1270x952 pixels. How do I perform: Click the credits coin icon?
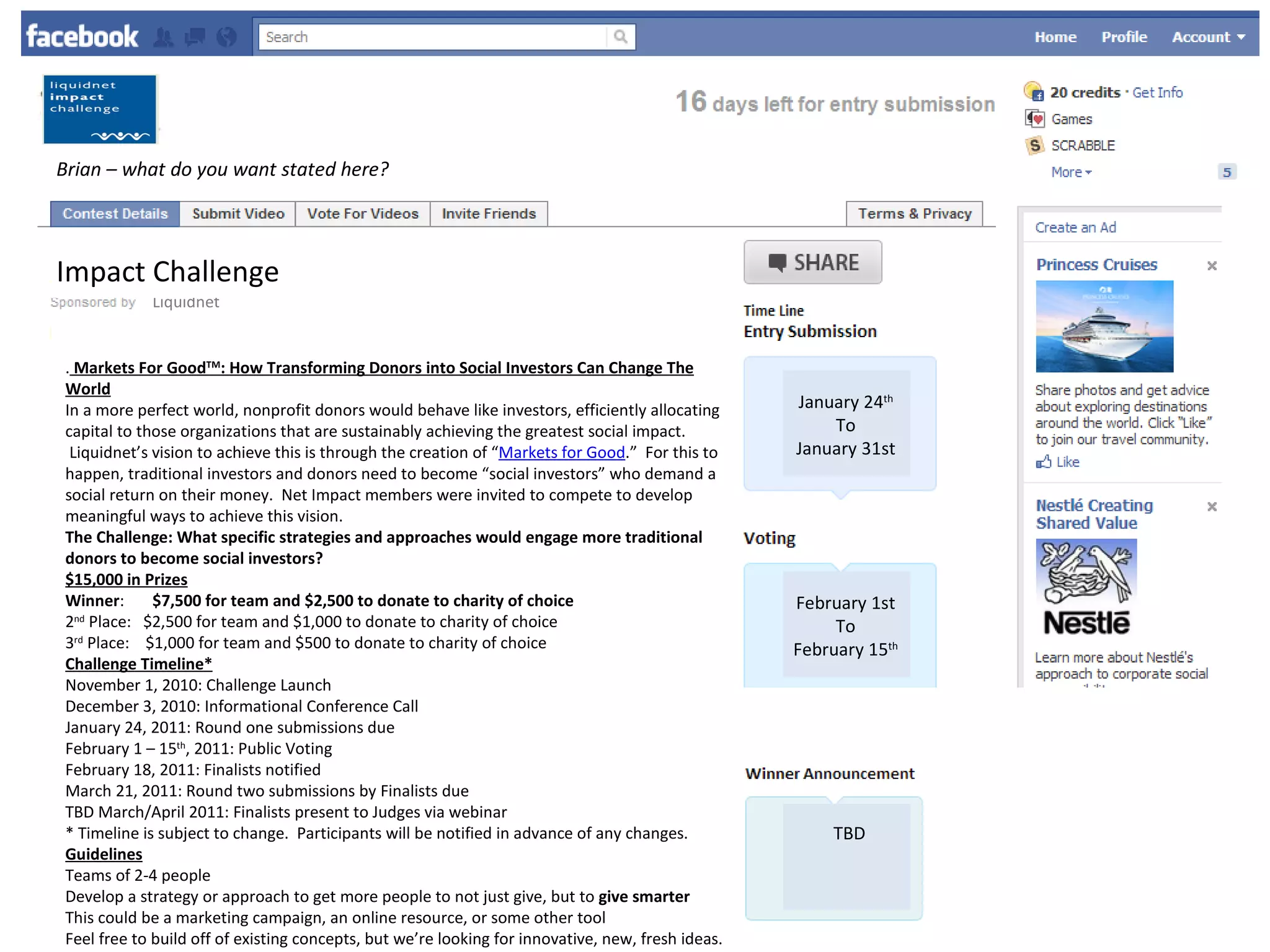click(1034, 92)
